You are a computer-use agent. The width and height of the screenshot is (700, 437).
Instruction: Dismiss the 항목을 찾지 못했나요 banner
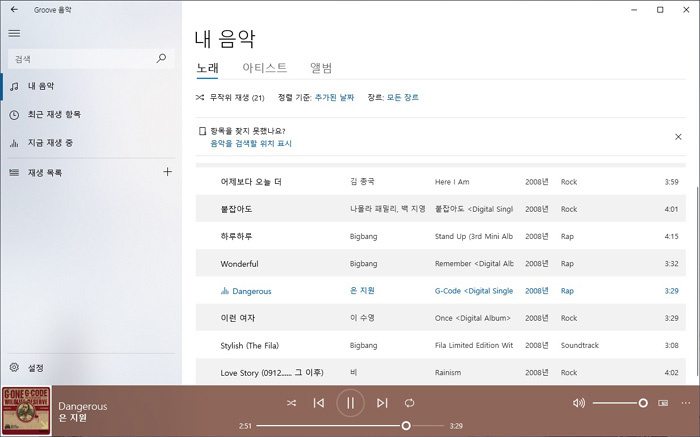coord(678,137)
